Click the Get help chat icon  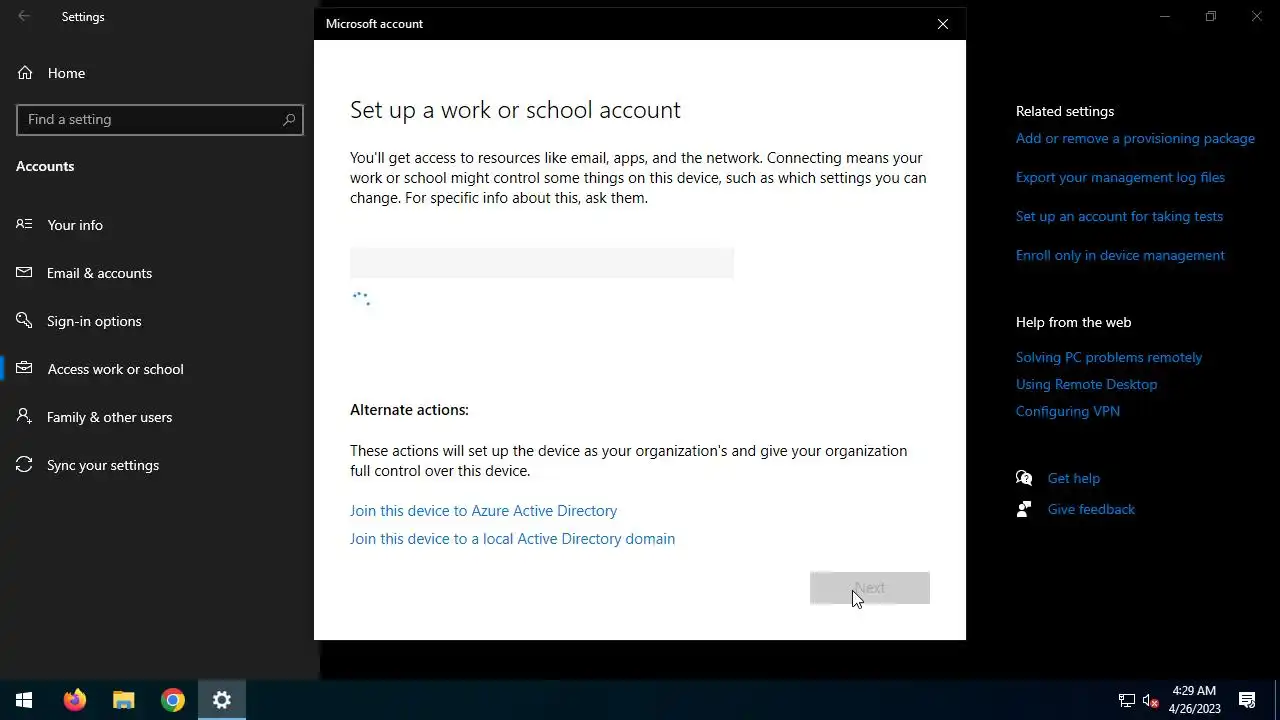tap(1024, 478)
